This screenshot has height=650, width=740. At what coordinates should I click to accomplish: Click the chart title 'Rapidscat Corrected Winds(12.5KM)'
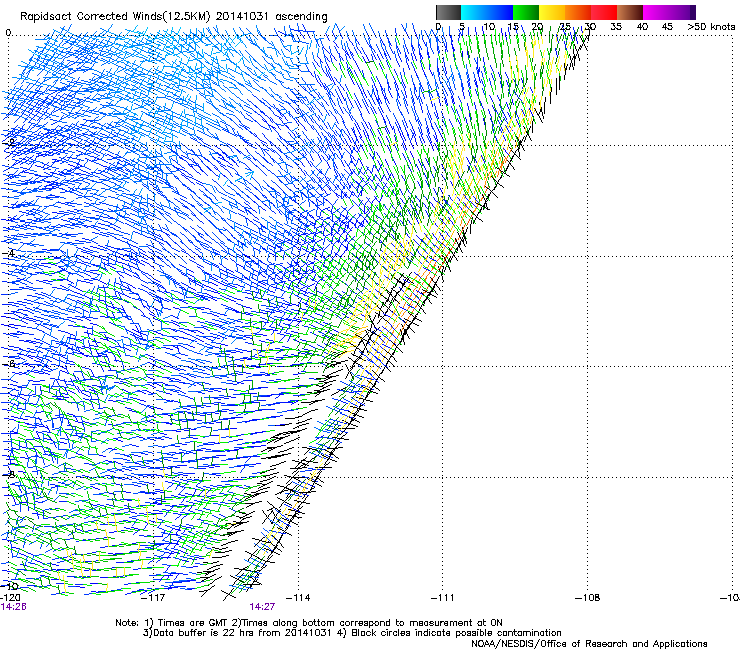[115, 17]
